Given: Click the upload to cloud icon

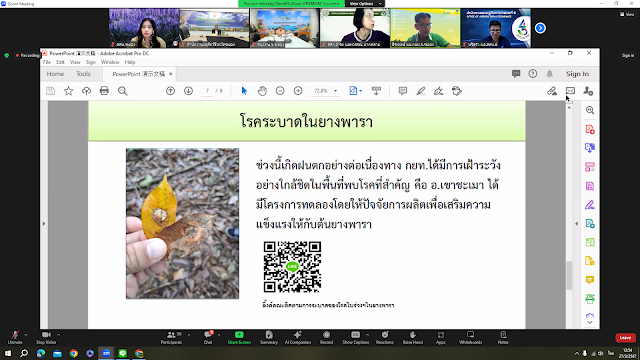Looking at the screenshot, I should [x=87, y=91].
